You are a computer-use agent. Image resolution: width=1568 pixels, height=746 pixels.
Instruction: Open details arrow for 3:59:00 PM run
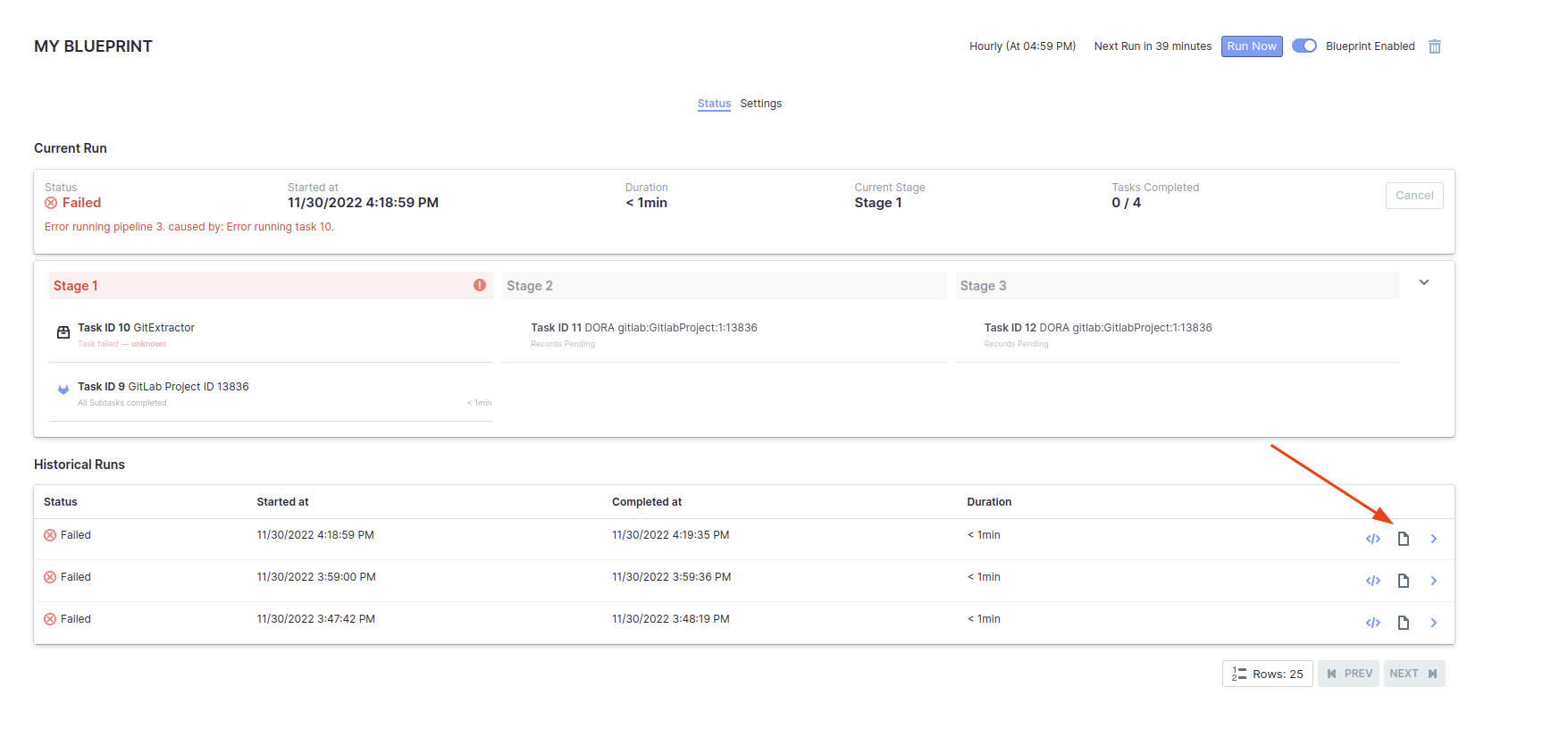click(x=1433, y=581)
